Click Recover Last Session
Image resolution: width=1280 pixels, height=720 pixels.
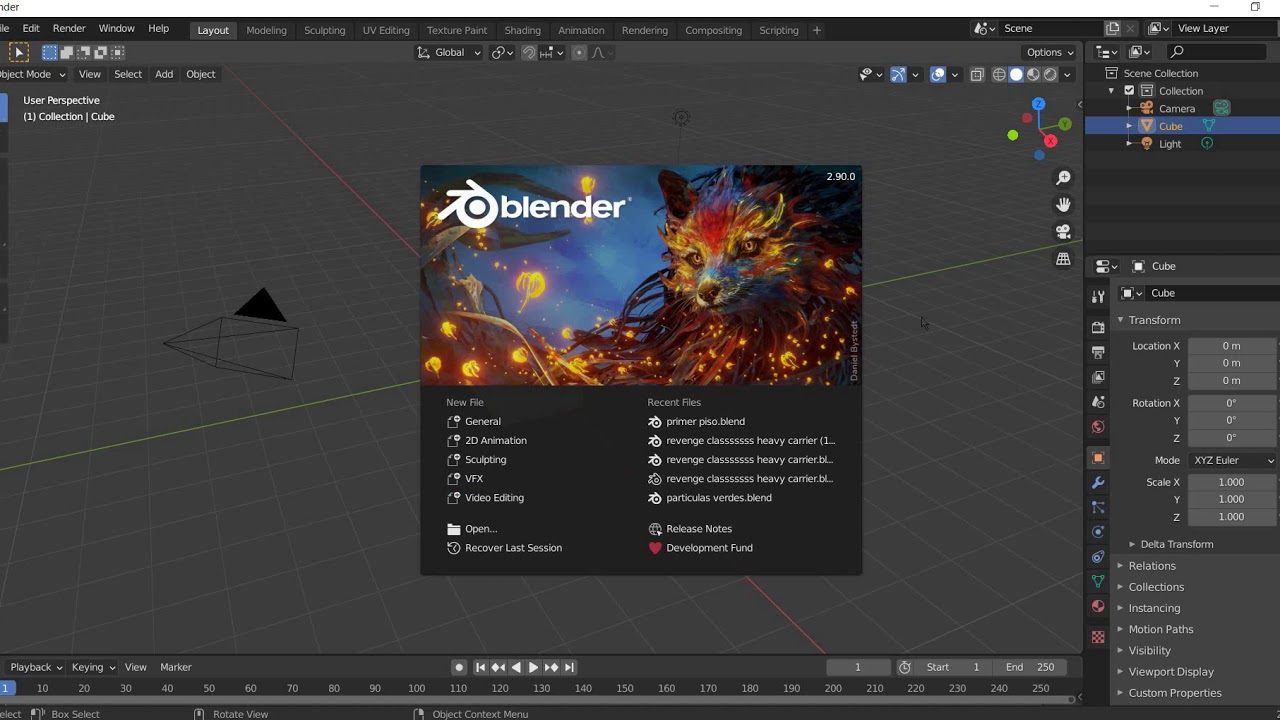[513, 548]
